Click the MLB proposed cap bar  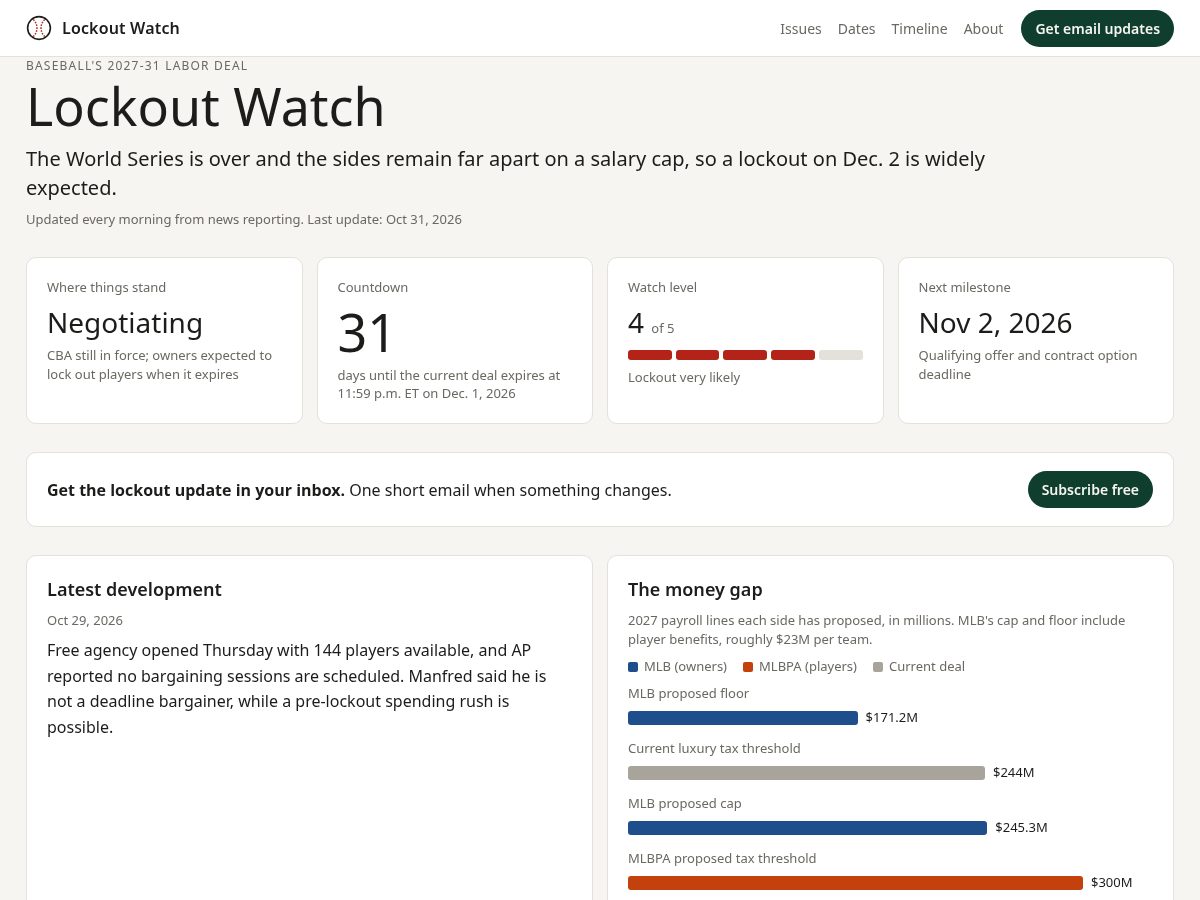coord(807,828)
